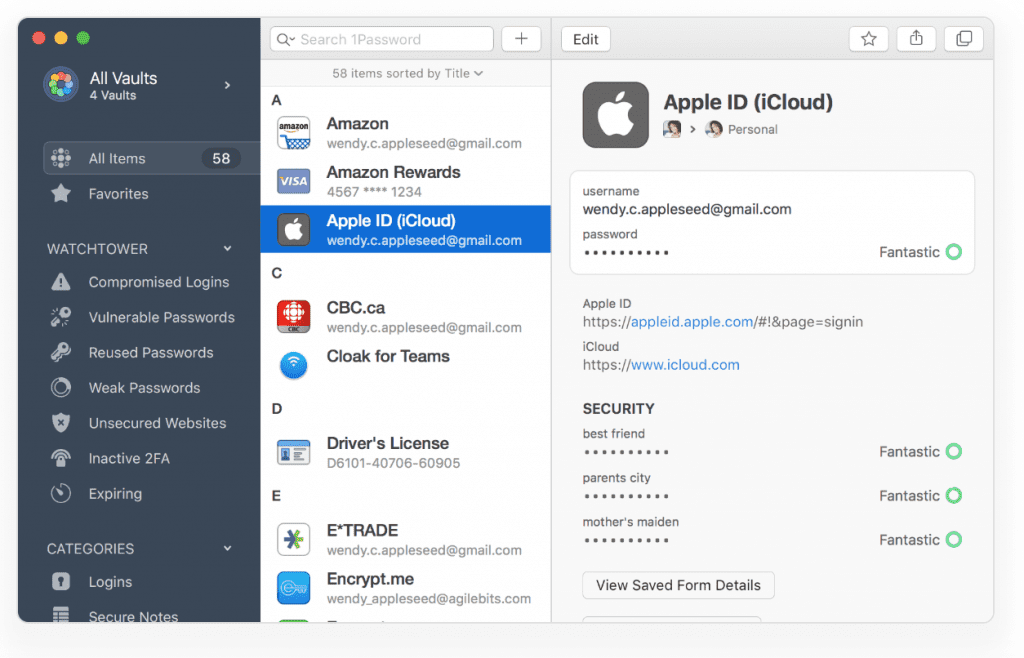1024x658 pixels.
Task: Select the Amazon cart icon entry
Action: (x=293, y=133)
